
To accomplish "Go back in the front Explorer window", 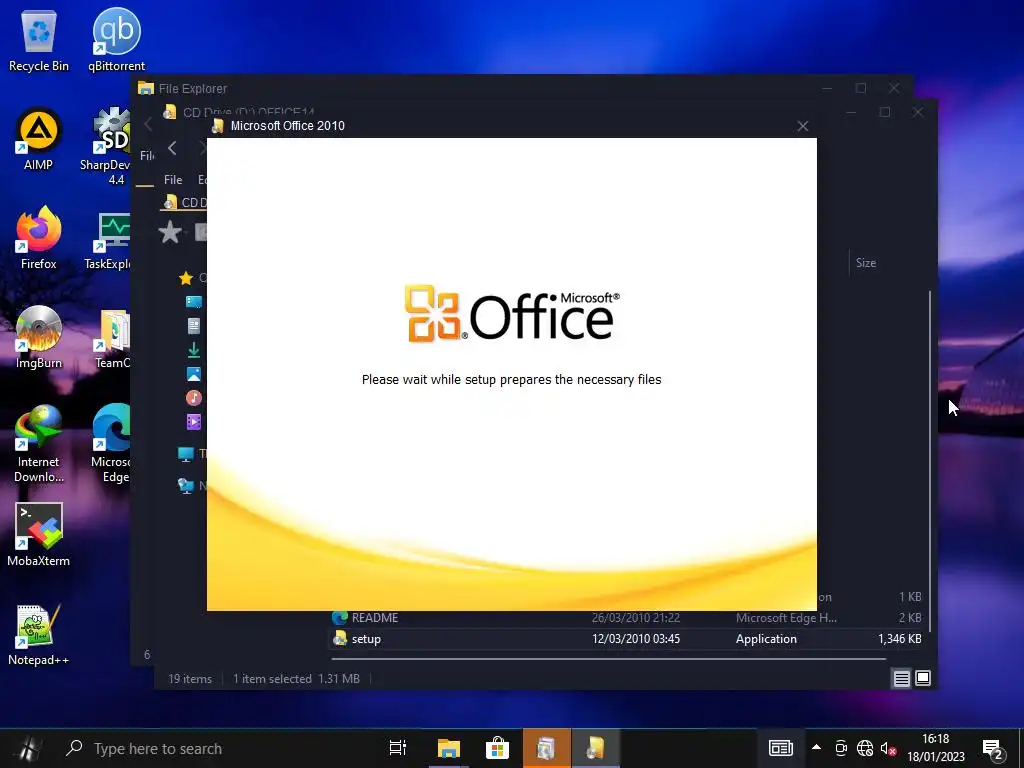I will [172, 148].
